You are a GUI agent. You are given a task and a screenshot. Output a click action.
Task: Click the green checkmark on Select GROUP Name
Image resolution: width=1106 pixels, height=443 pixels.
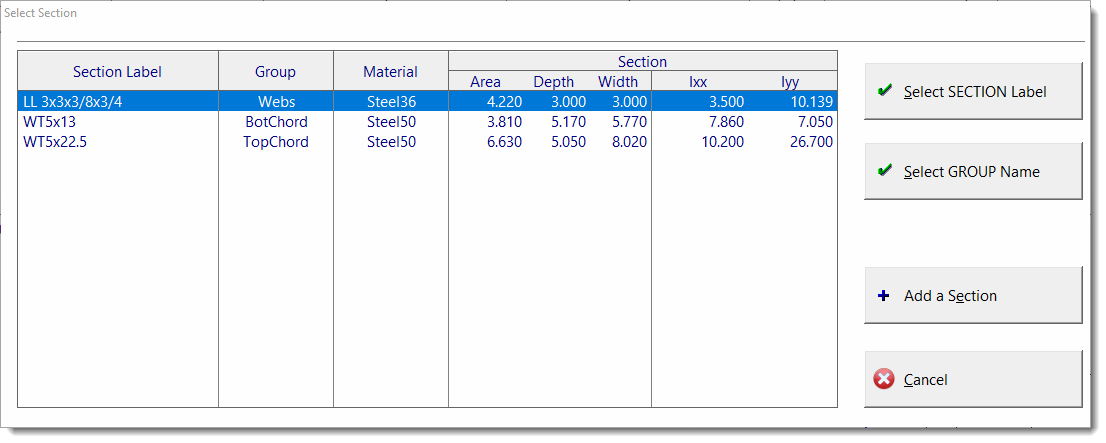click(884, 171)
